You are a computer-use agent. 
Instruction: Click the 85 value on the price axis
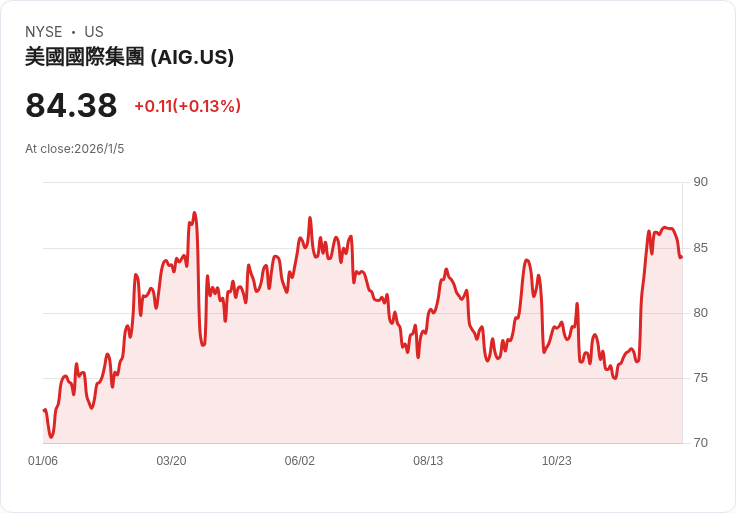click(700, 247)
